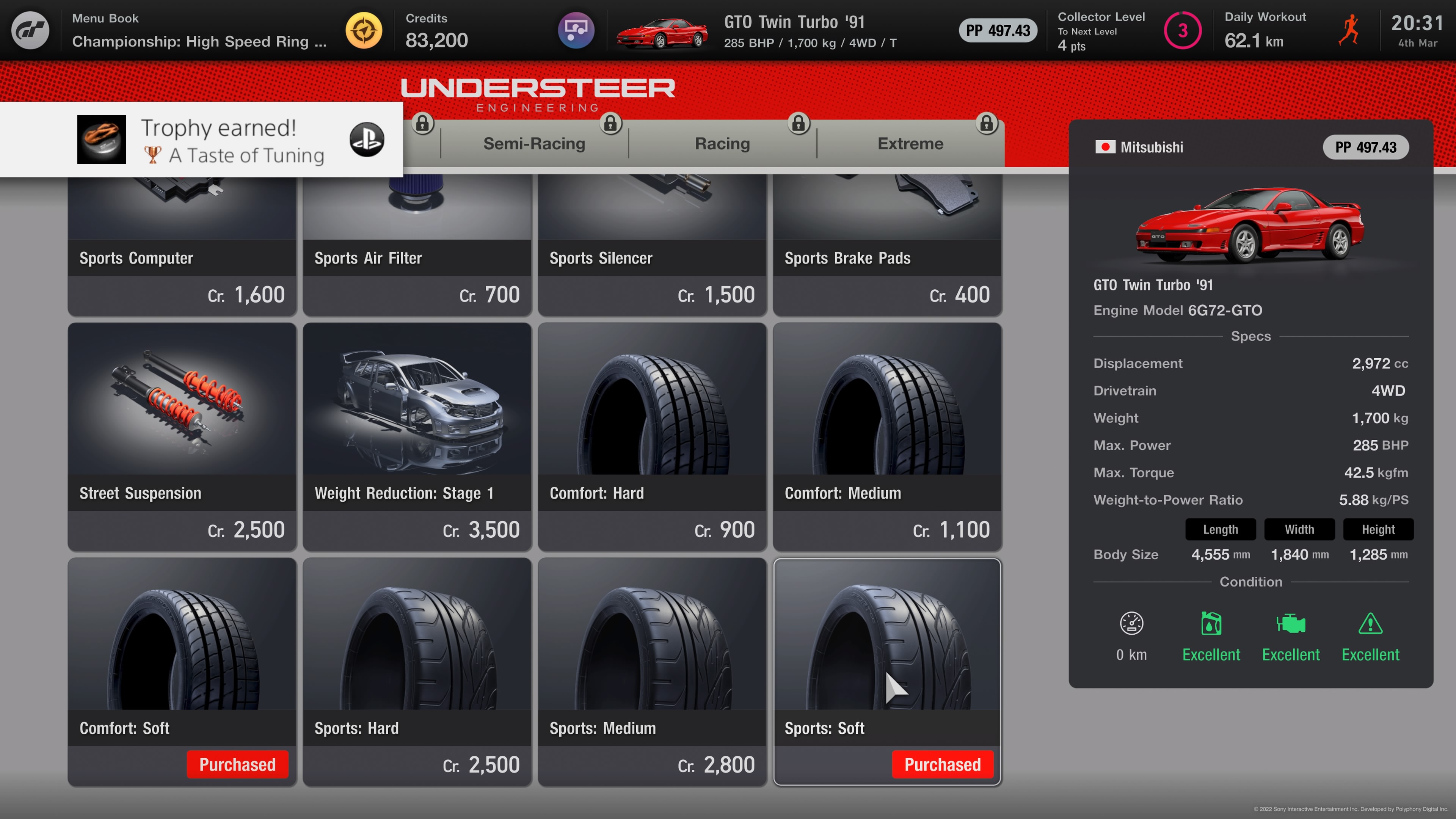
Task: Open the Menu Book compass icon
Action: point(364,30)
